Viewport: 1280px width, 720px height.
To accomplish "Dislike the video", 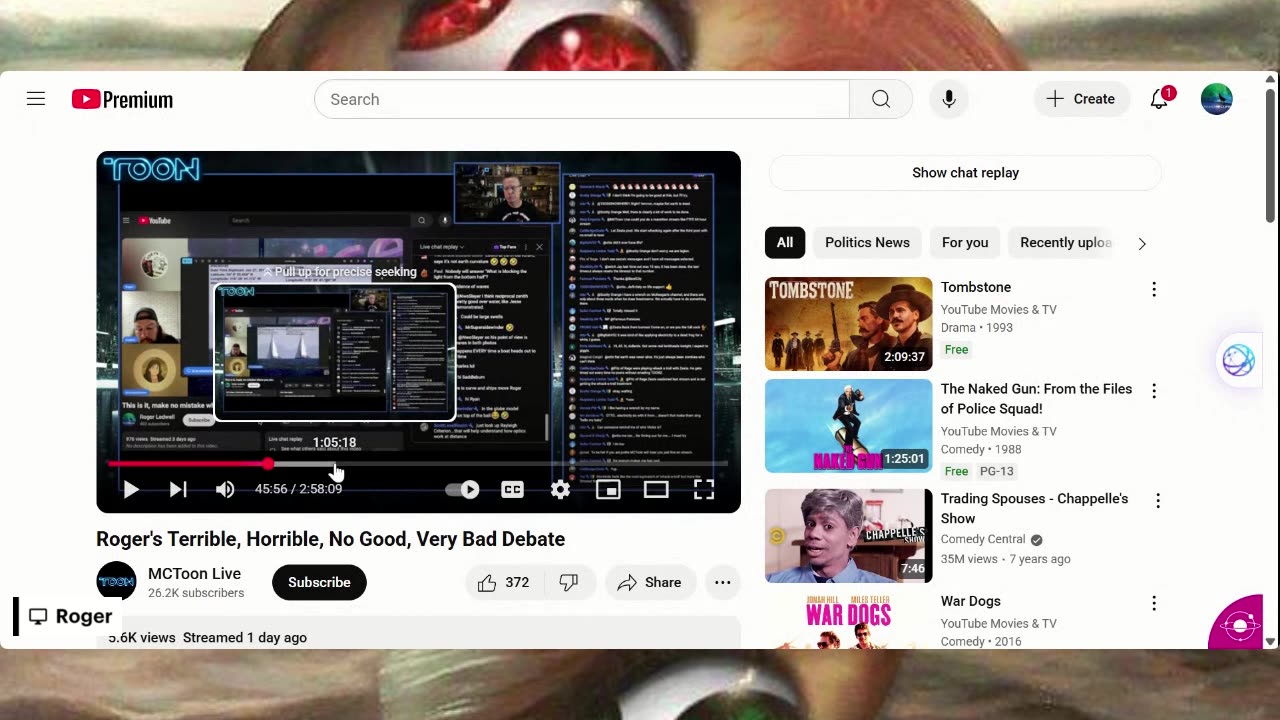I will click(x=568, y=582).
